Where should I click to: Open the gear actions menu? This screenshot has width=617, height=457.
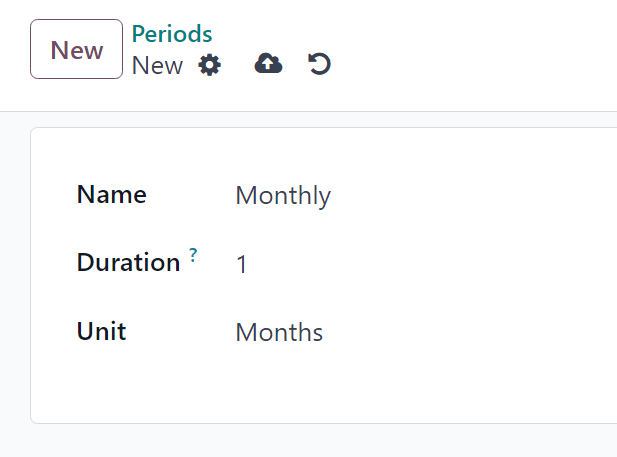click(209, 66)
